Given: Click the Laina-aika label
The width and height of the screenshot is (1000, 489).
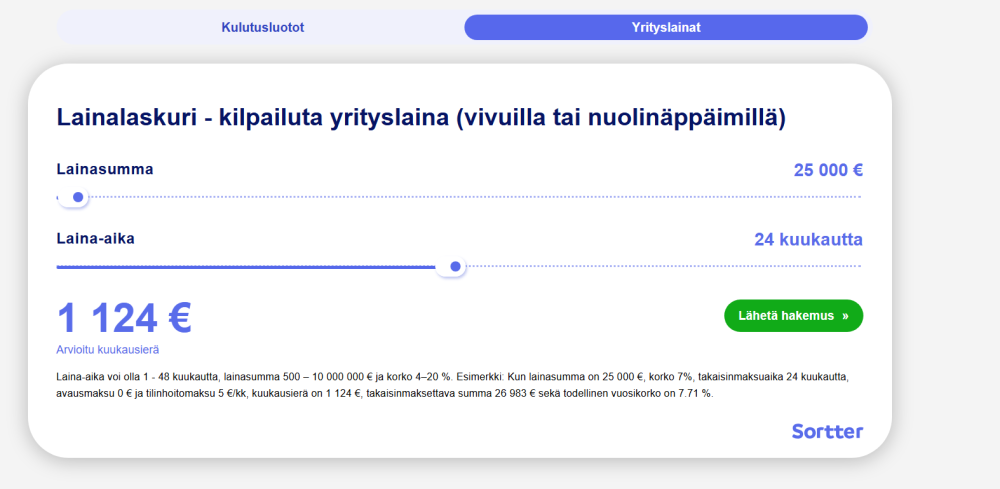Looking at the screenshot, I should pos(95,239).
